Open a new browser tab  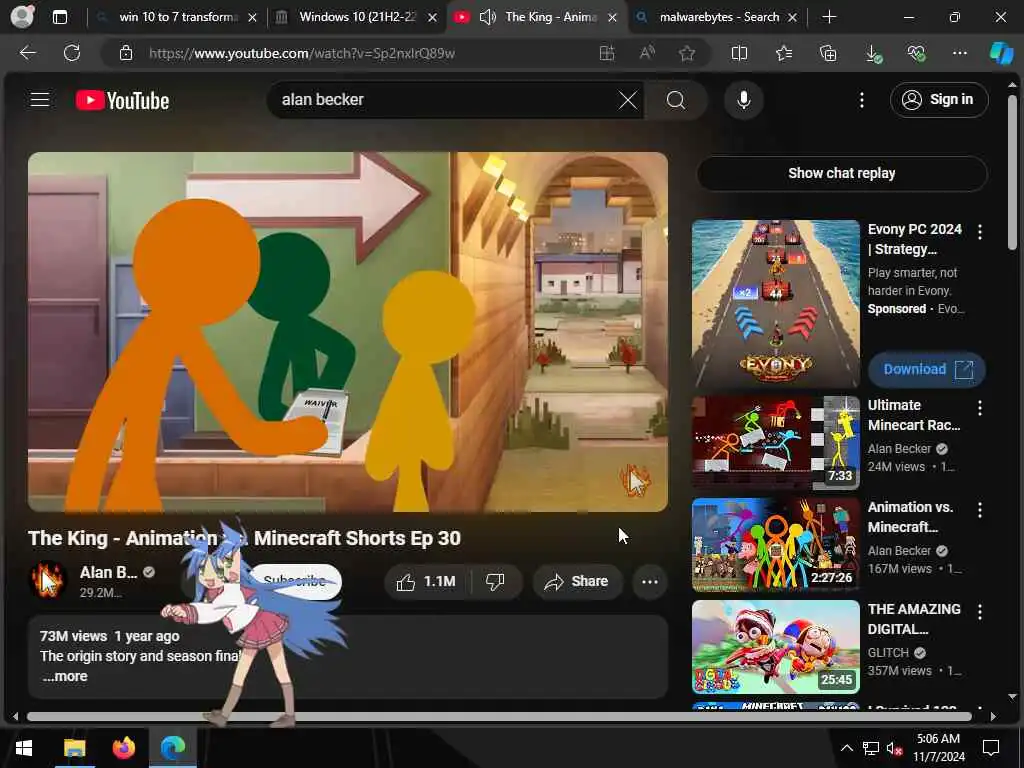click(829, 17)
